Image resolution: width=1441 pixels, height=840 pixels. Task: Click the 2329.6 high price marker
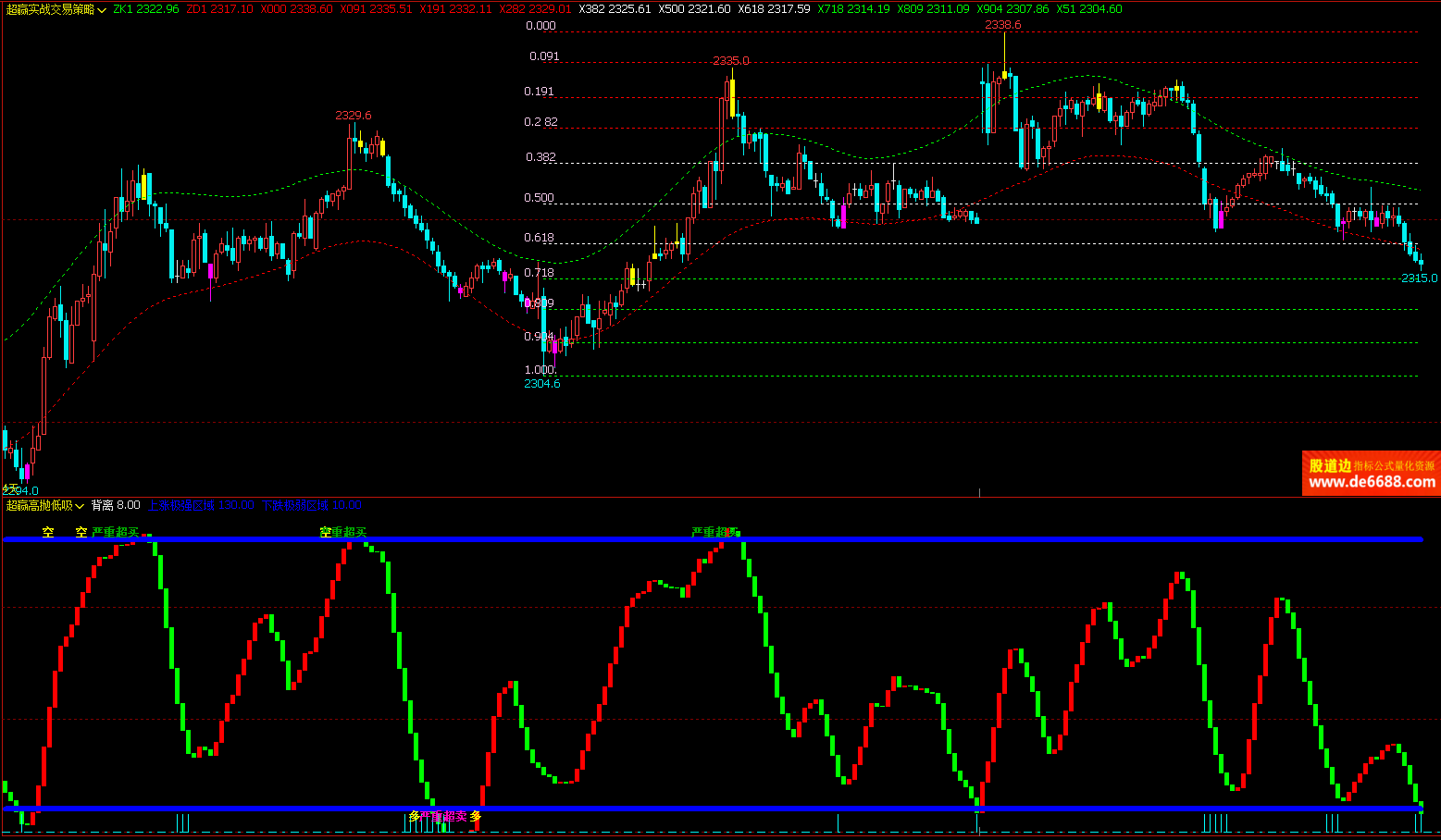pos(354,116)
